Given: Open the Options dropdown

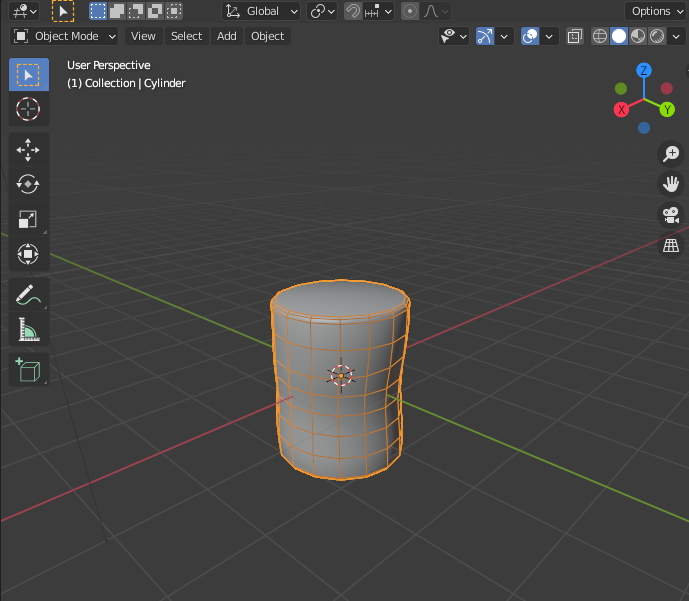Looking at the screenshot, I should (657, 11).
